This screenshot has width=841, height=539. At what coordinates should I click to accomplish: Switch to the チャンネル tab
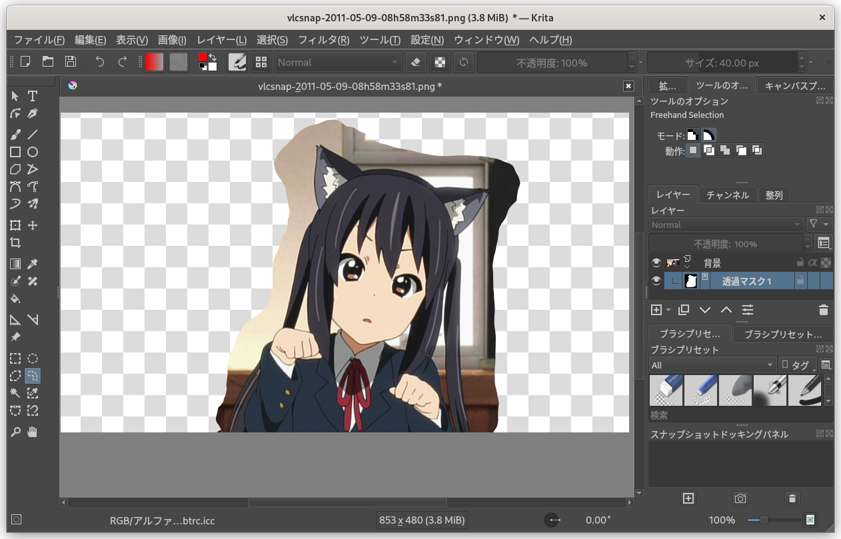tap(727, 195)
